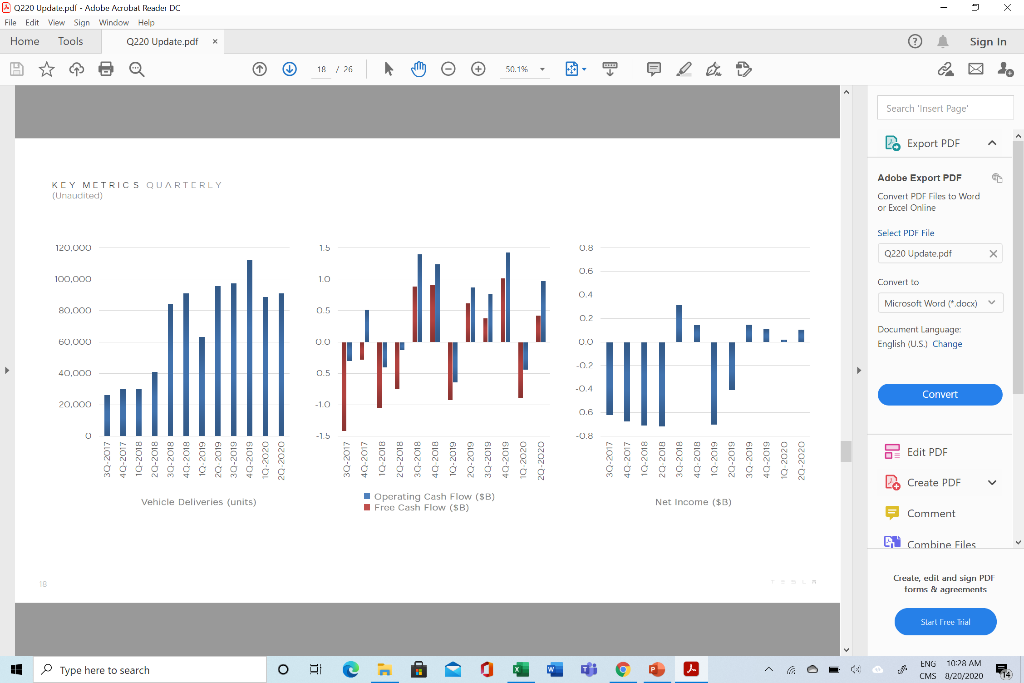Click the Change language link
Screen dimensions: 1024x683
click(x=947, y=344)
